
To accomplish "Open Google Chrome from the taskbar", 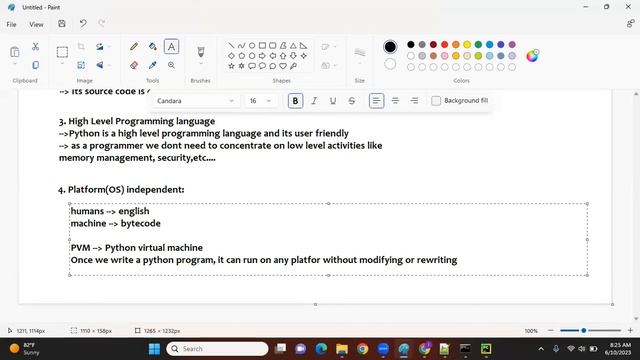I will pyautogui.click(x=362, y=349).
